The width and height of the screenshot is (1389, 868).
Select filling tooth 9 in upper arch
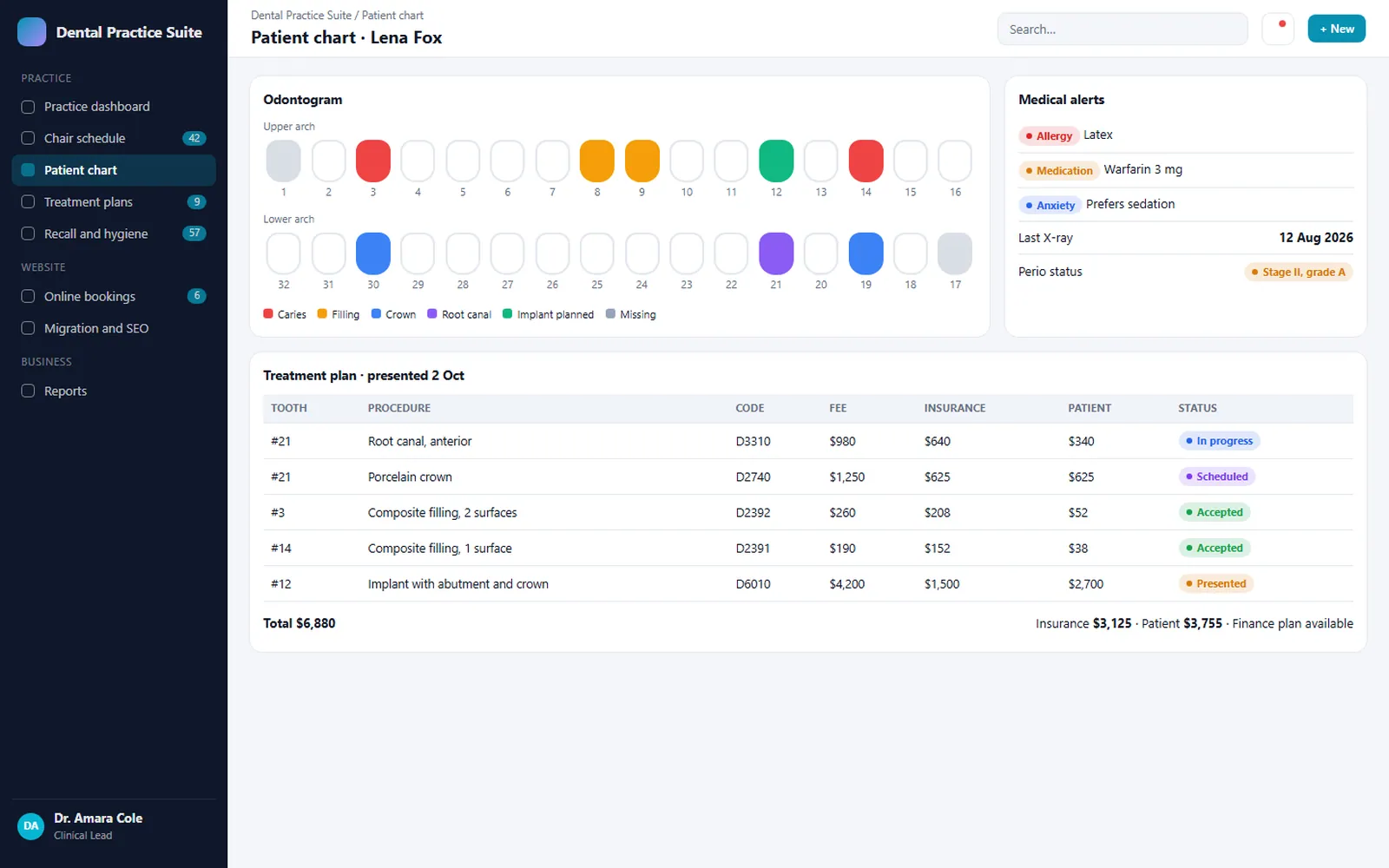tap(642, 161)
